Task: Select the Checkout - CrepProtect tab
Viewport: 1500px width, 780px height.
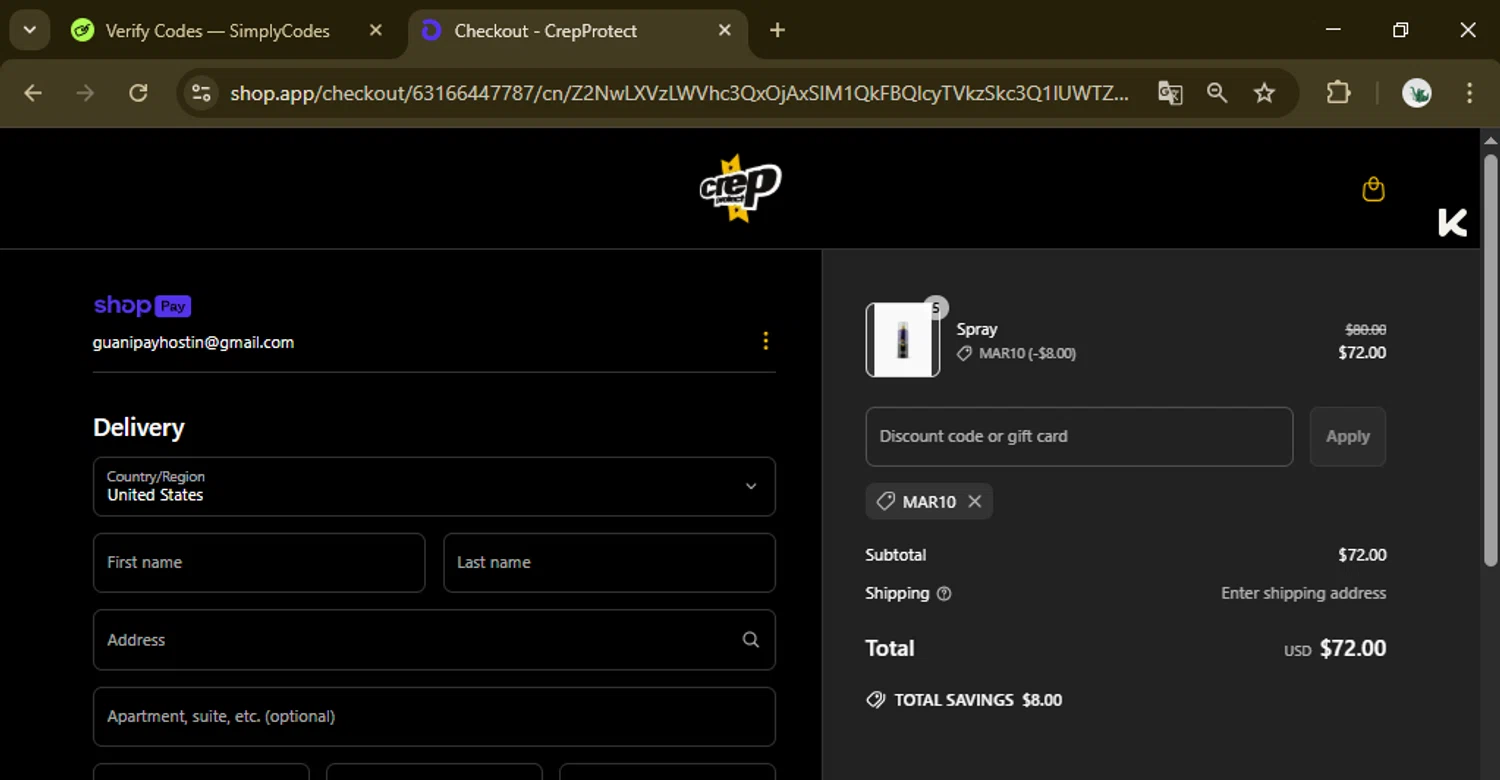Action: (x=546, y=31)
